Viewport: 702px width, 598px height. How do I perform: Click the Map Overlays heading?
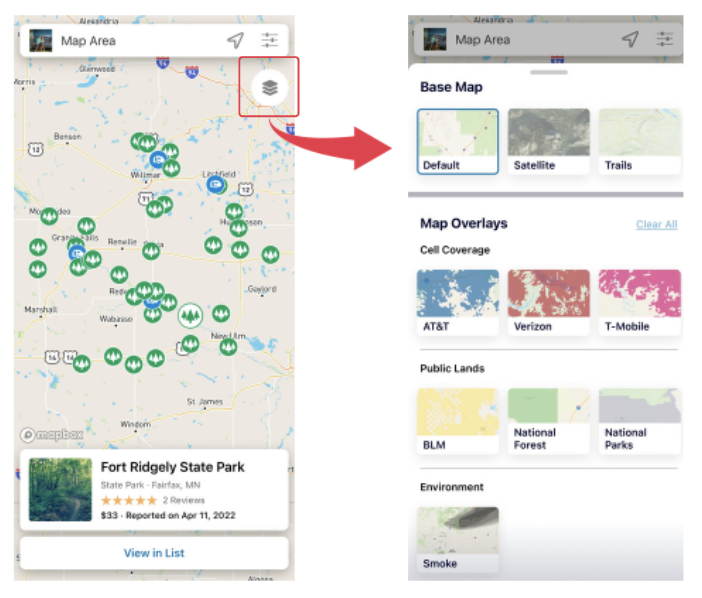click(x=463, y=223)
